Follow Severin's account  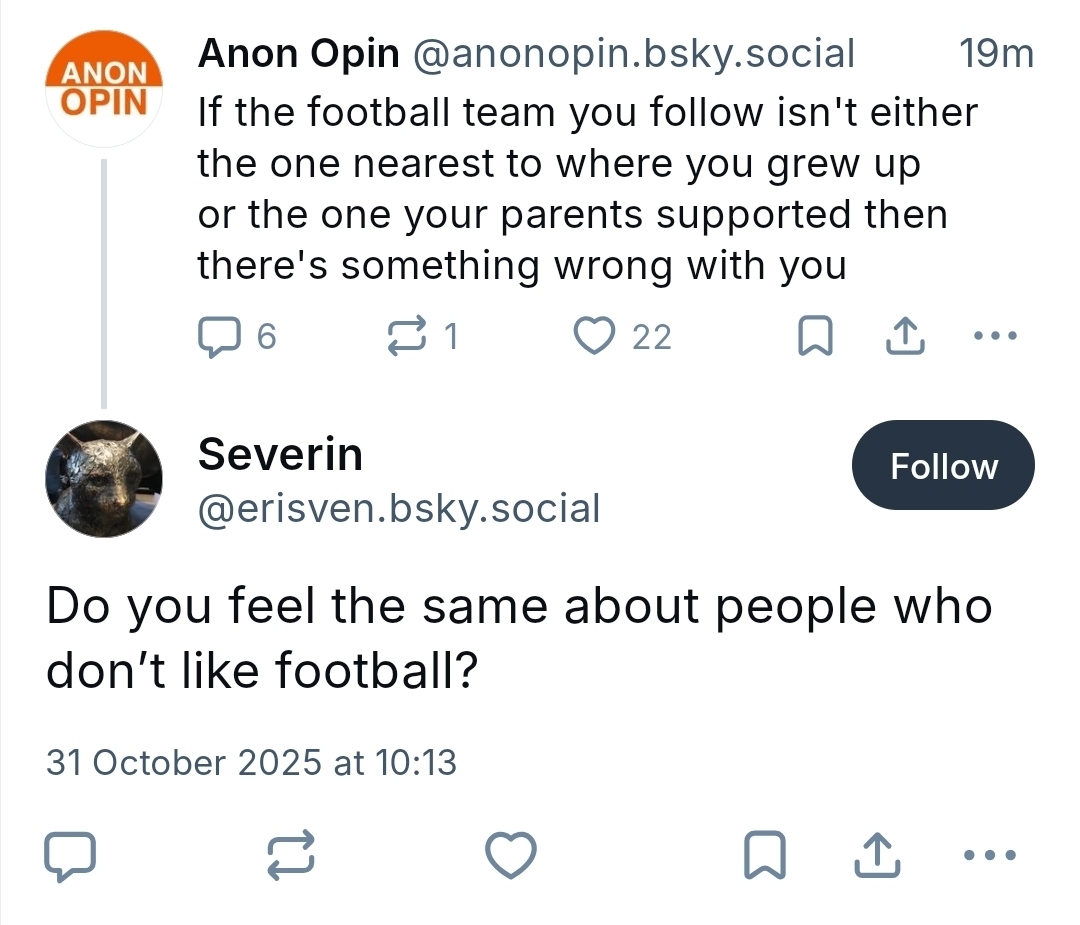(x=943, y=466)
